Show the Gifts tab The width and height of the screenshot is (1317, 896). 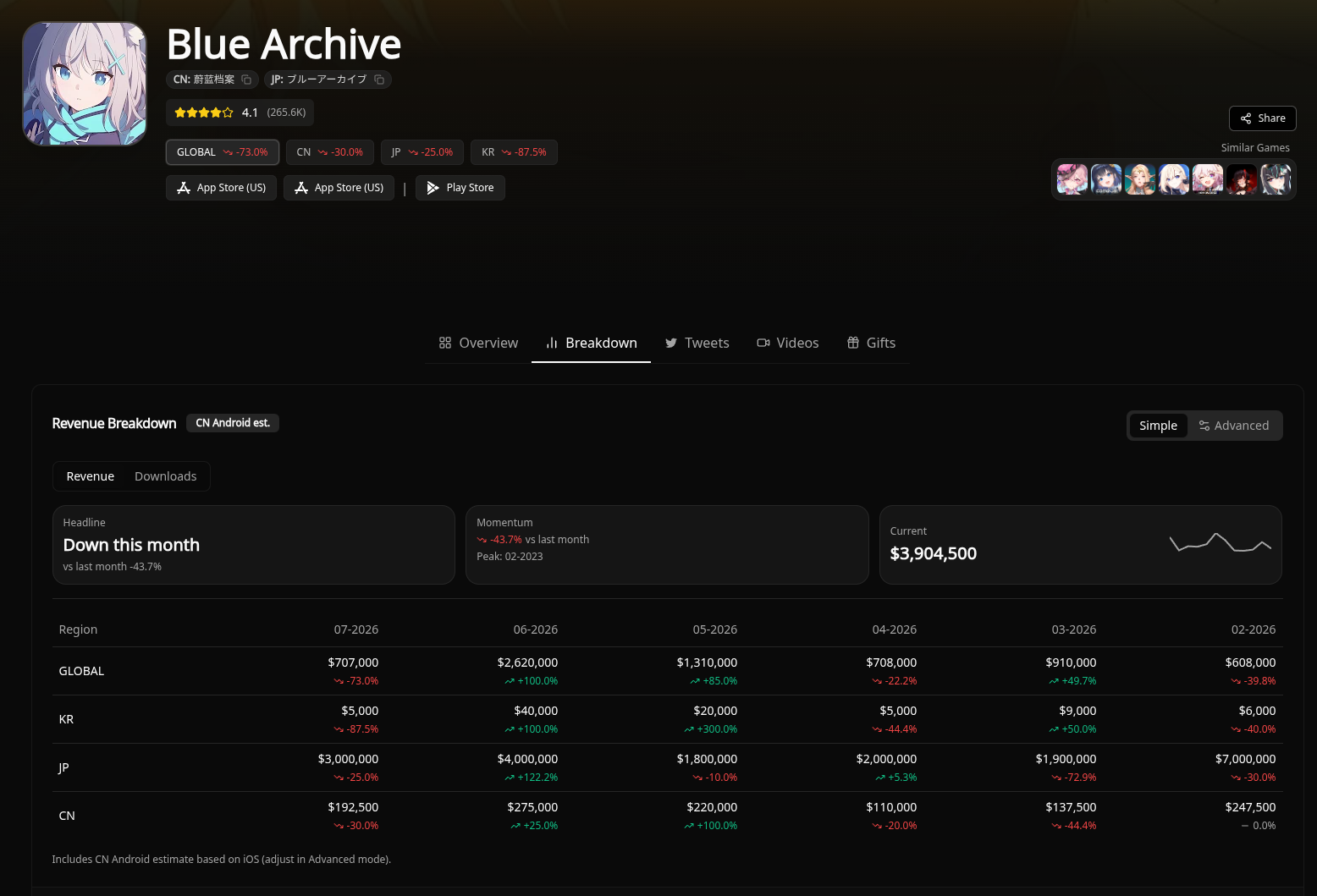click(871, 343)
